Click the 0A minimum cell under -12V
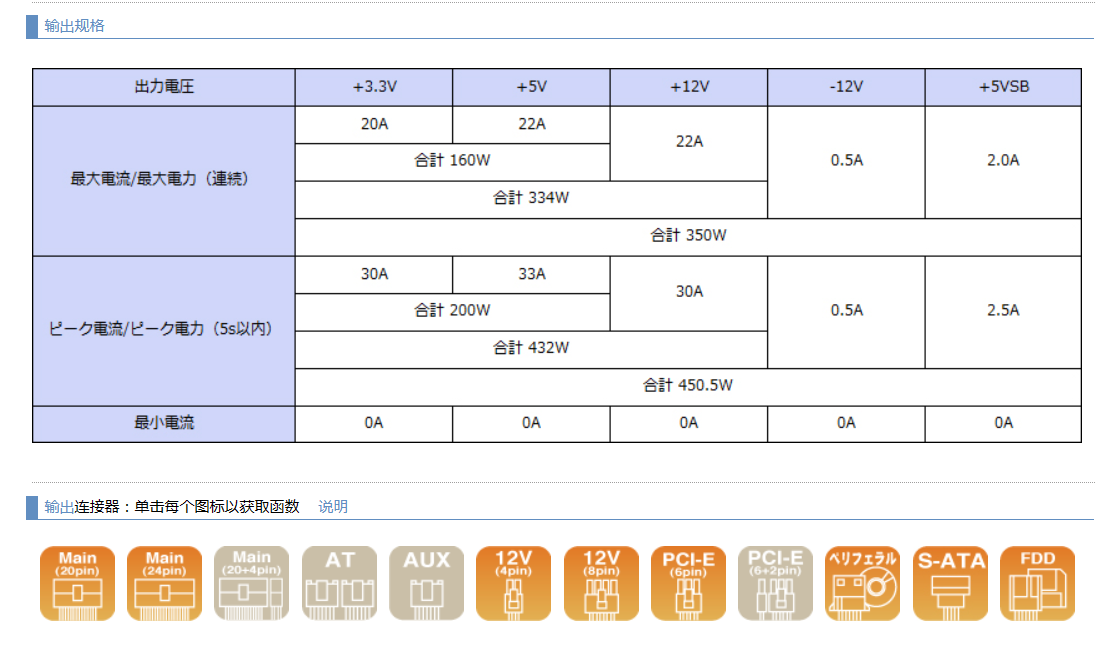The height and width of the screenshot is (647, 1106). tap(846, 423)
